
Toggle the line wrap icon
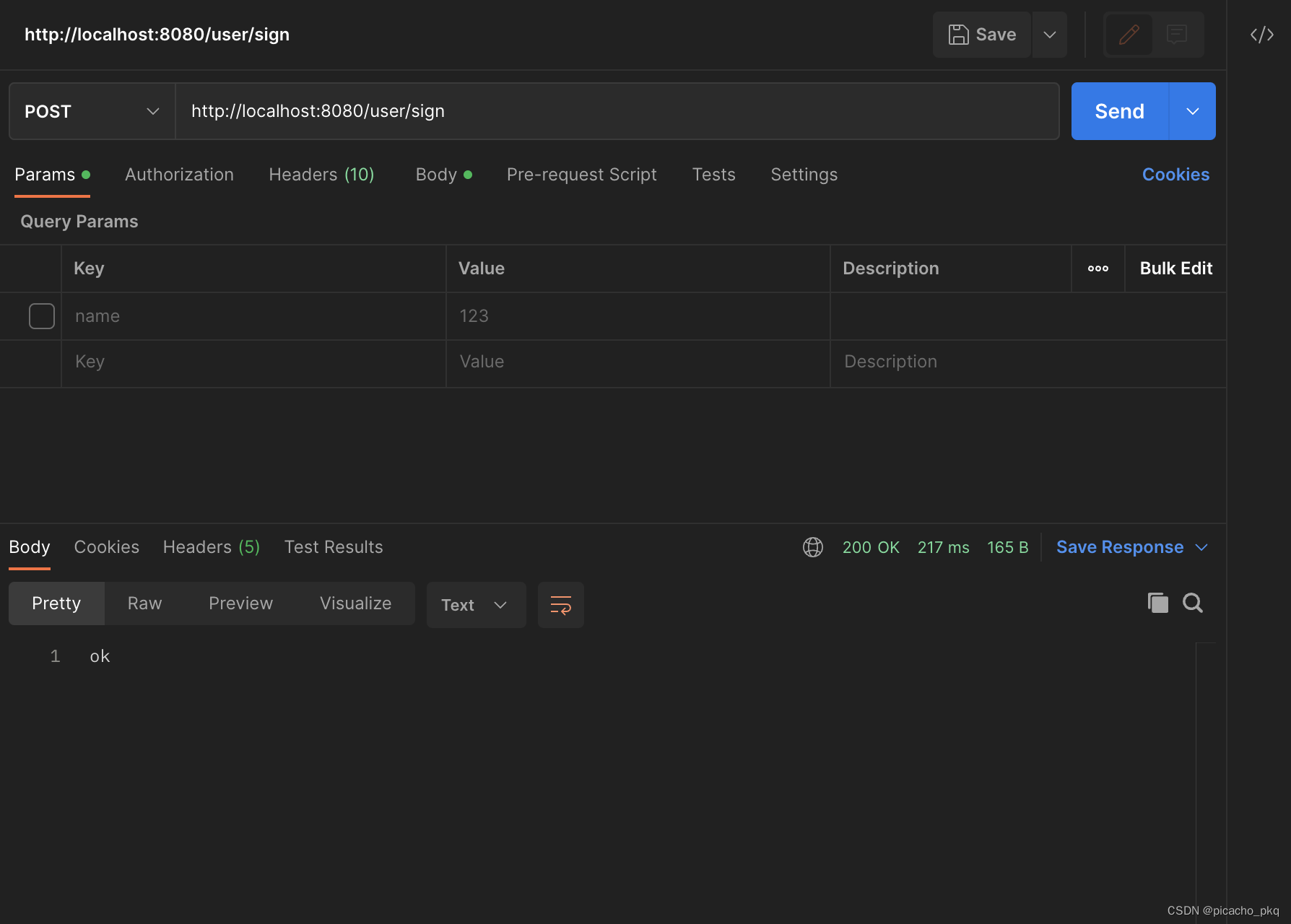(561, 605)
